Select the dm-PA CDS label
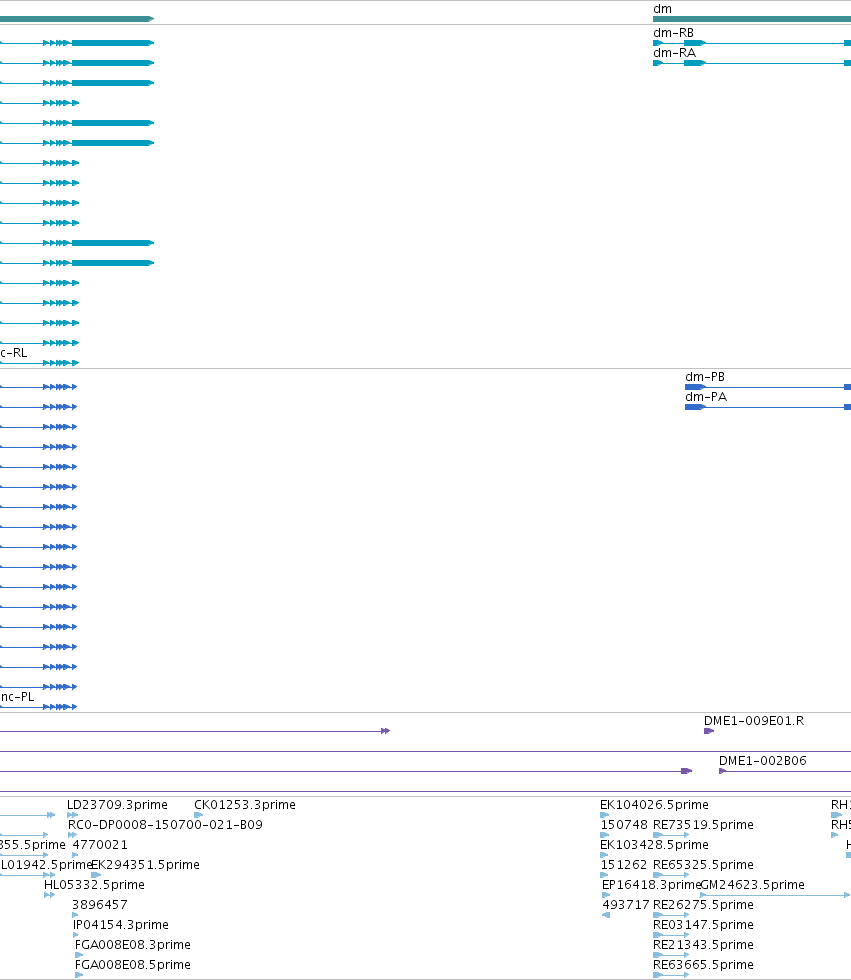The height and width of the screenshot is (980, 851). (x=706, y=397)
